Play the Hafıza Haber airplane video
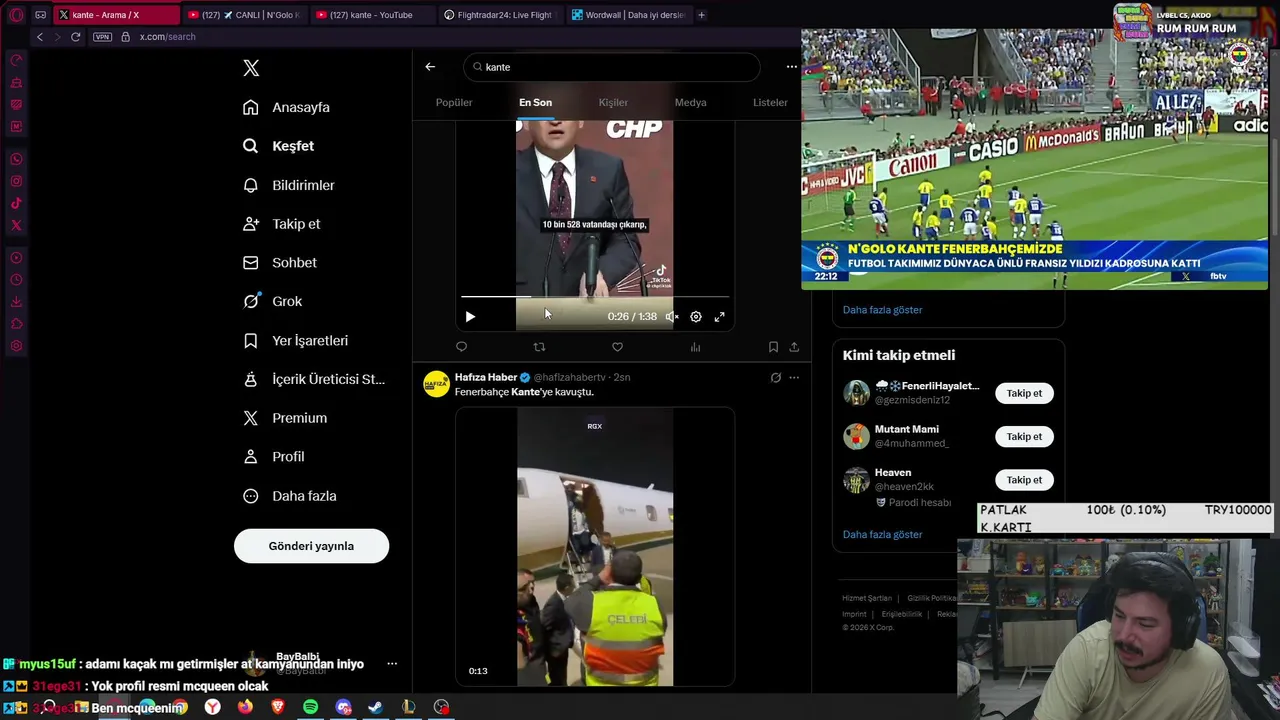 [x=595, y=547]
